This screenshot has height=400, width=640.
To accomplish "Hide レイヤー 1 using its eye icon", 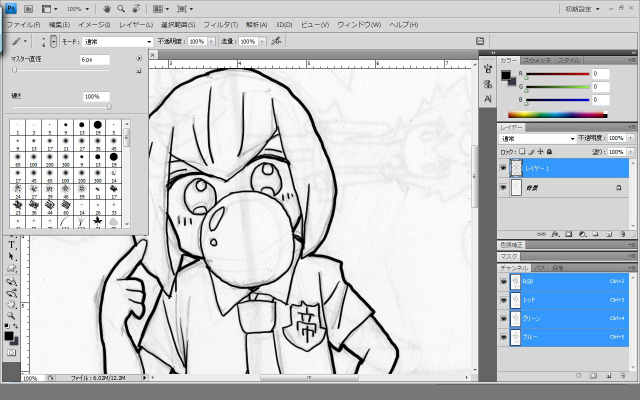I will click(x=503, y=168).
